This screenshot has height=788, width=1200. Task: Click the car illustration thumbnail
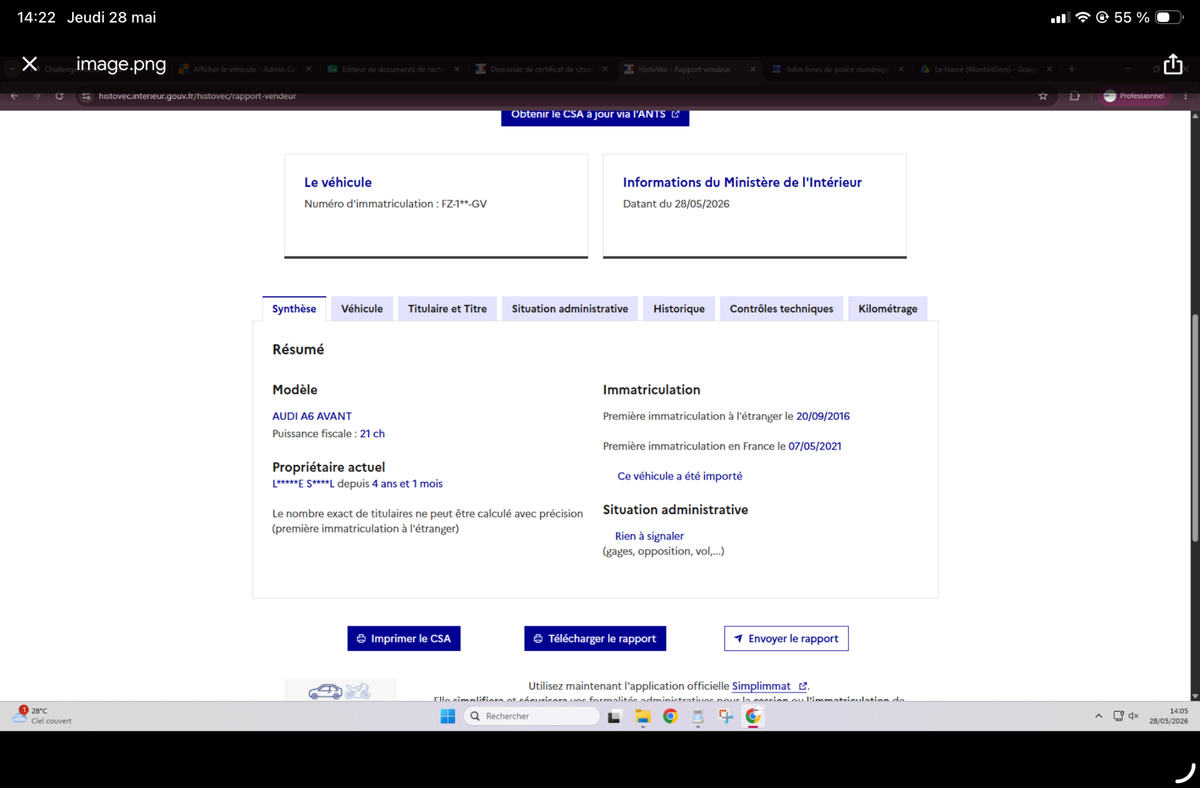pos(340,690)
